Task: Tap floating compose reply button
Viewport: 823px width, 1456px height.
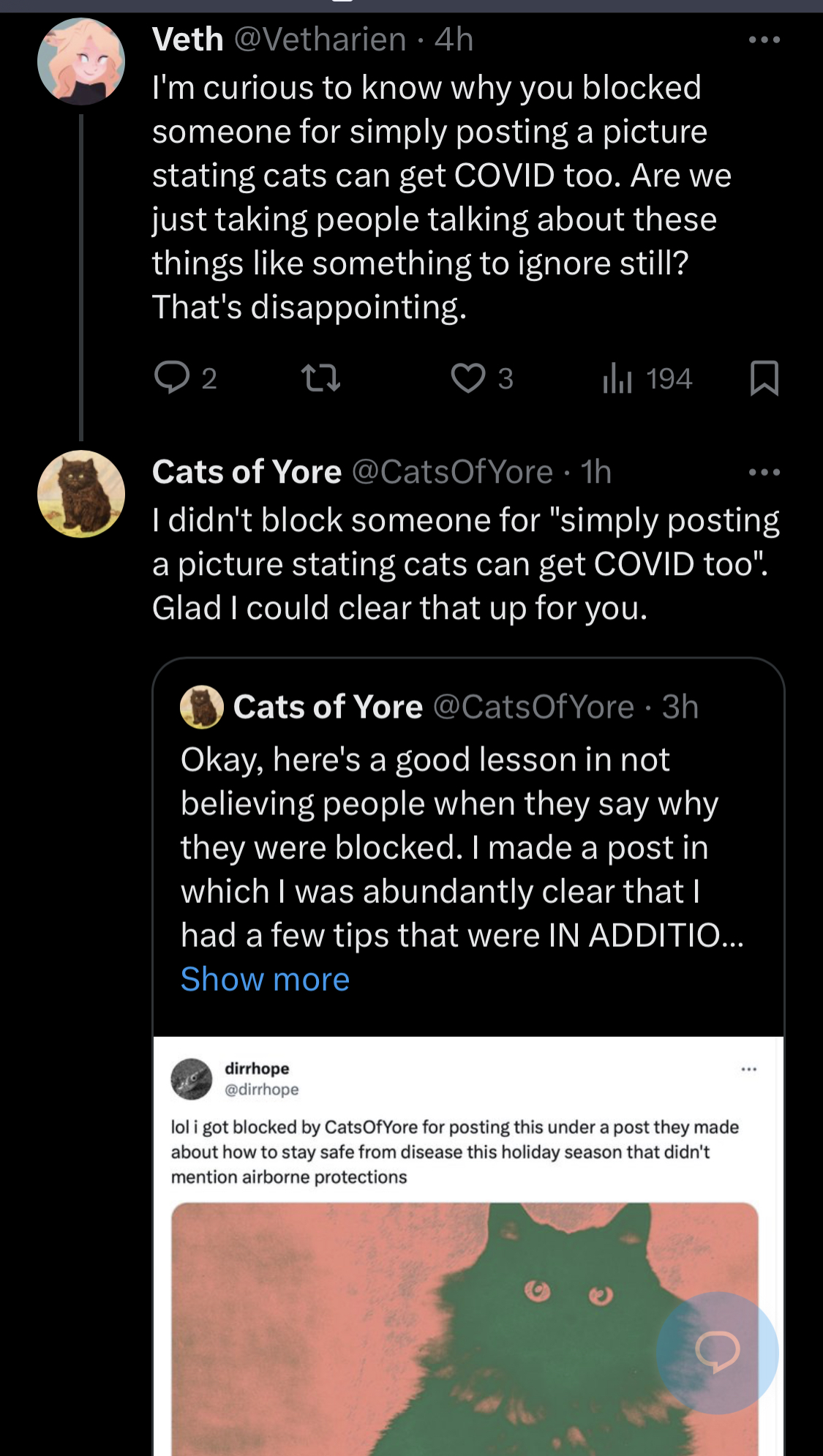Action: pyautogui.click(x=718, y=1352)
